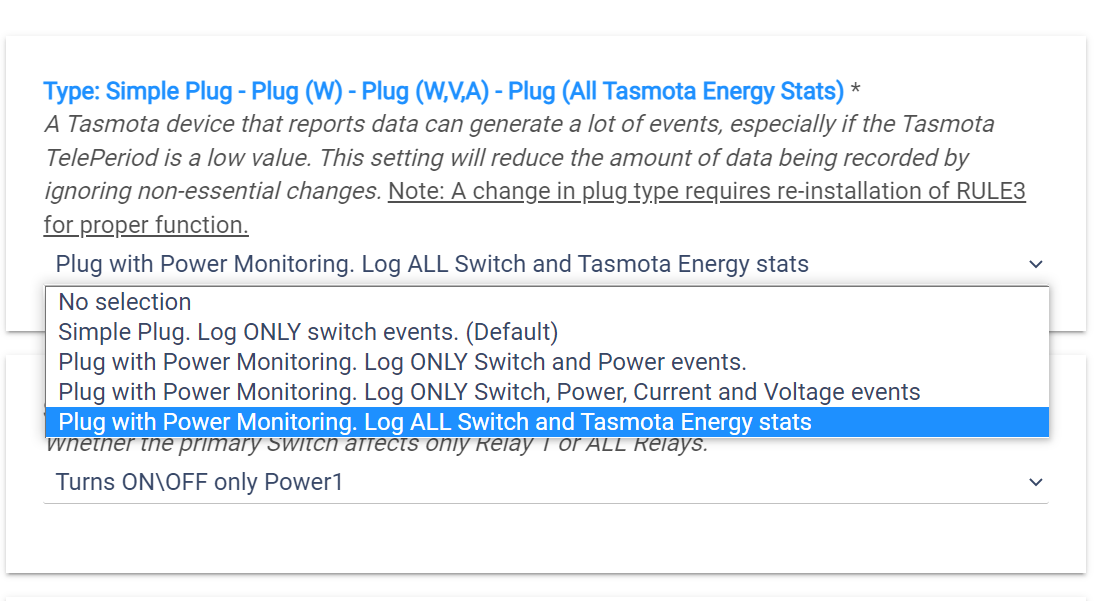This screenshot has width=1109, height=601.
Task: Choose the No selection option
Action: [125, 302]
